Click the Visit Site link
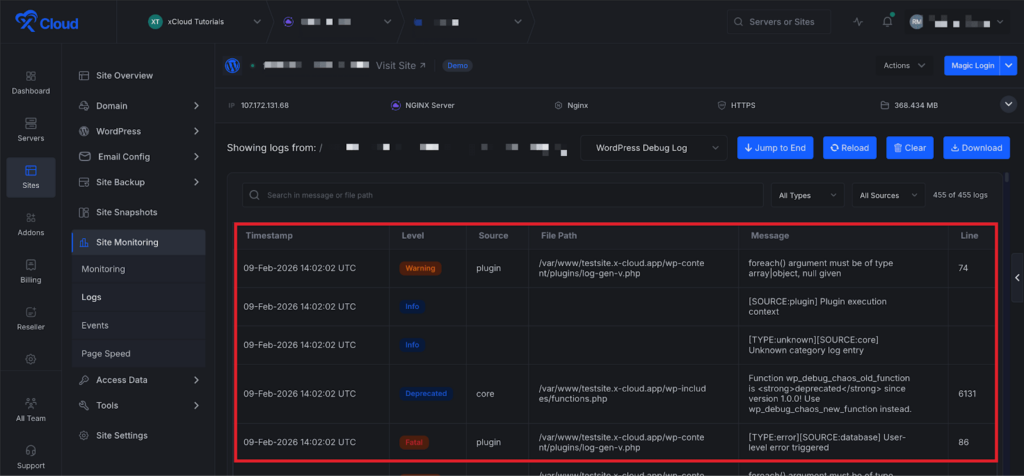 click(400, 66)
